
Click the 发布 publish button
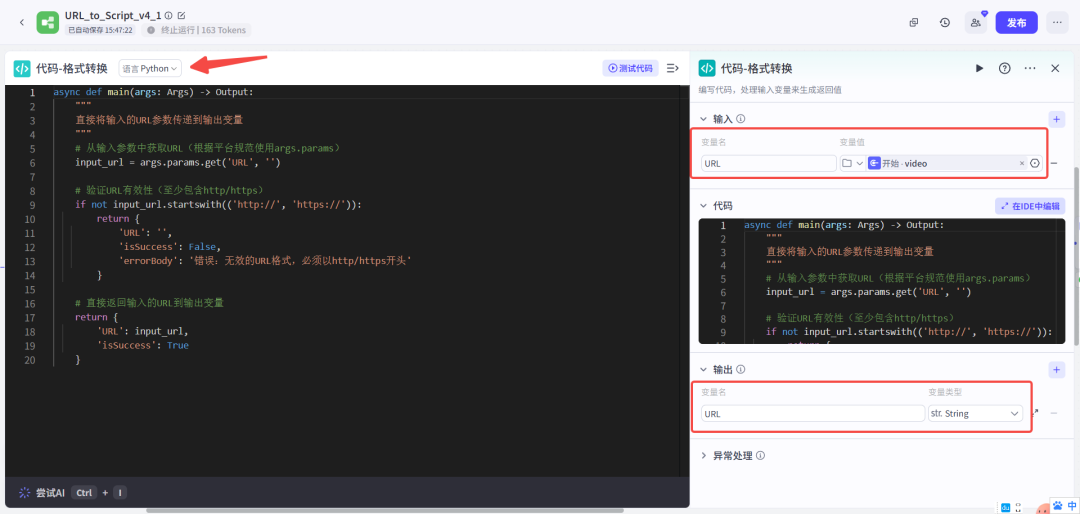pos(1016,22)
